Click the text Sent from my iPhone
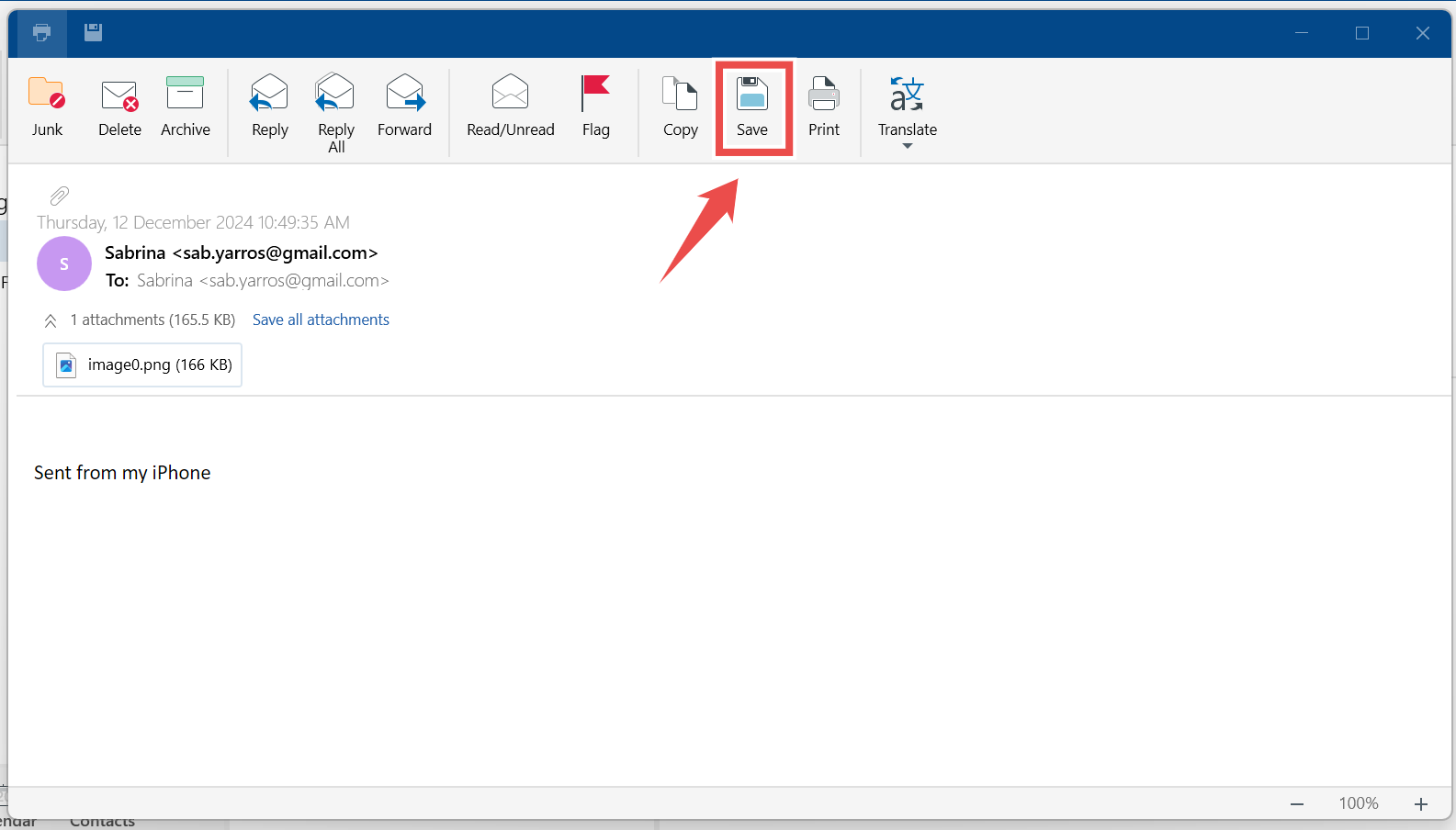The image size is (1456, 830). tap(122, 473)
